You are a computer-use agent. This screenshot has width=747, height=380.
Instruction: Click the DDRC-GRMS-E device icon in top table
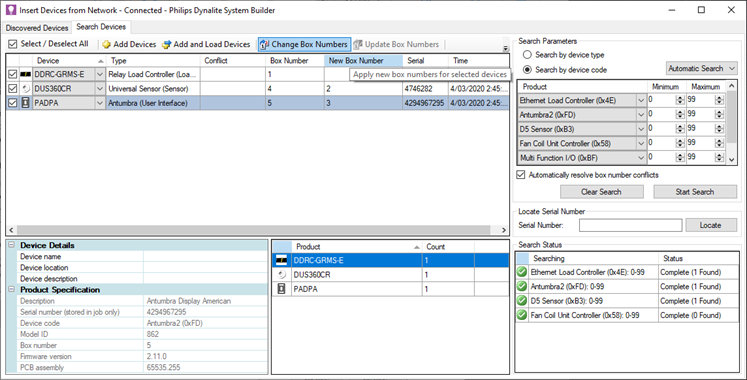tap(26, 74)
